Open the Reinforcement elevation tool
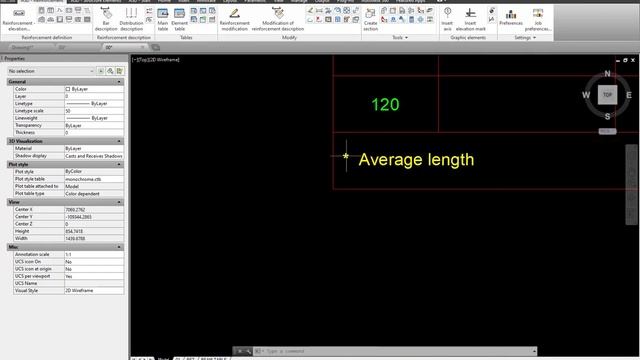The height and width of the screenshot is (360, 640). pyautogui.click(x=18, y=19)
